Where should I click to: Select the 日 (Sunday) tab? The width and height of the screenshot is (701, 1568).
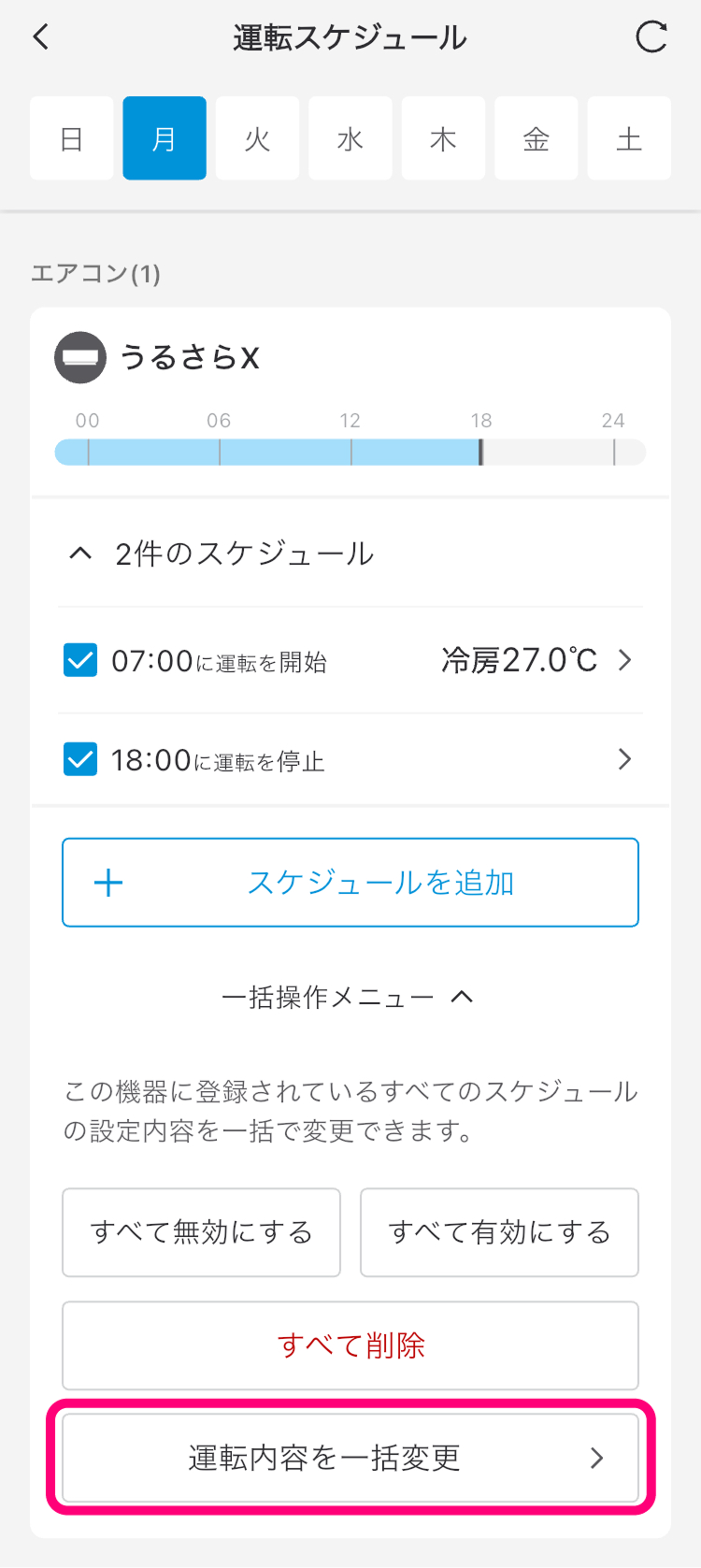(71, 138)
